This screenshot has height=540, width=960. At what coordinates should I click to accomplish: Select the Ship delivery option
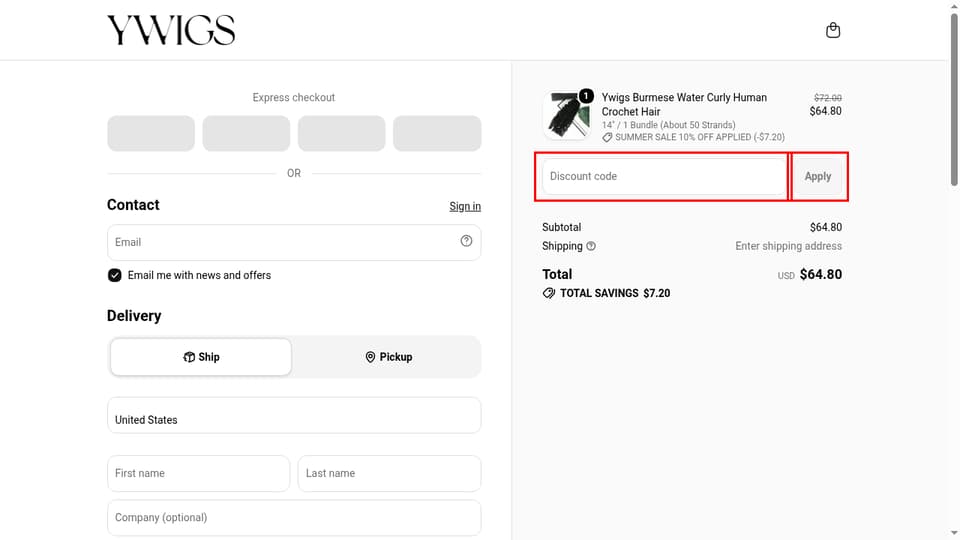[201, 357]
